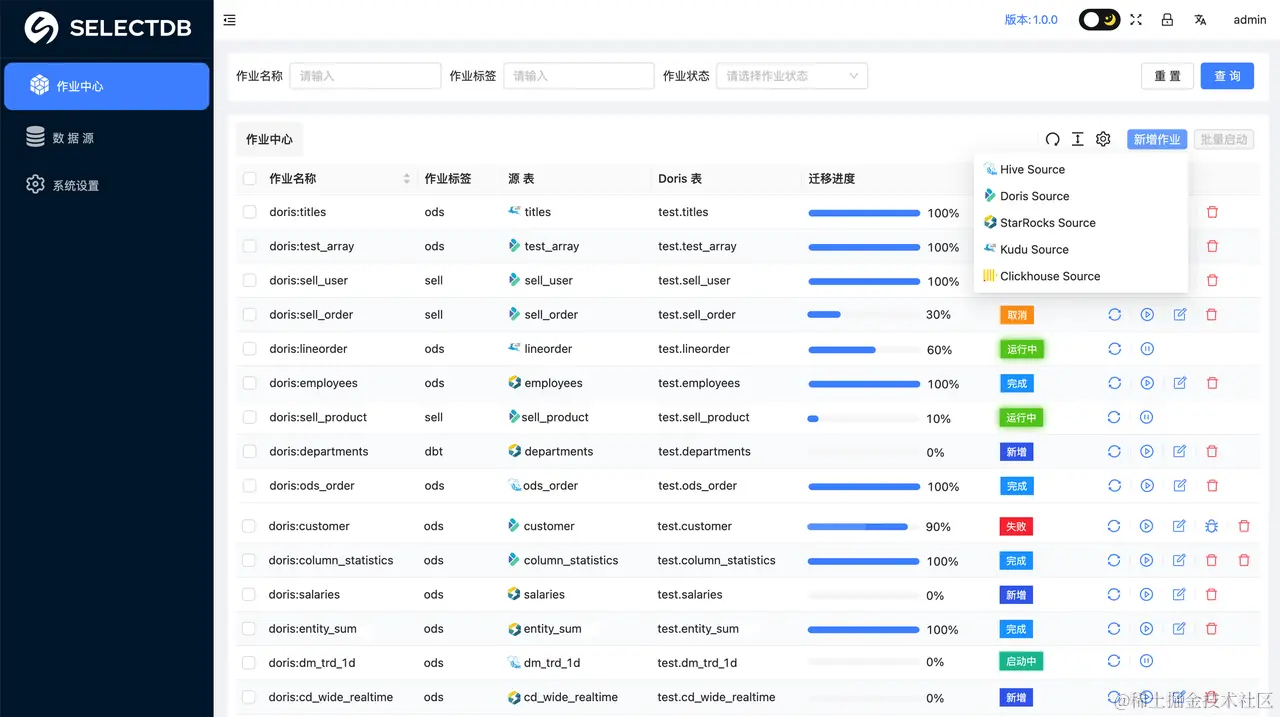Focus the 作业名称 input field

coord(365,76)
